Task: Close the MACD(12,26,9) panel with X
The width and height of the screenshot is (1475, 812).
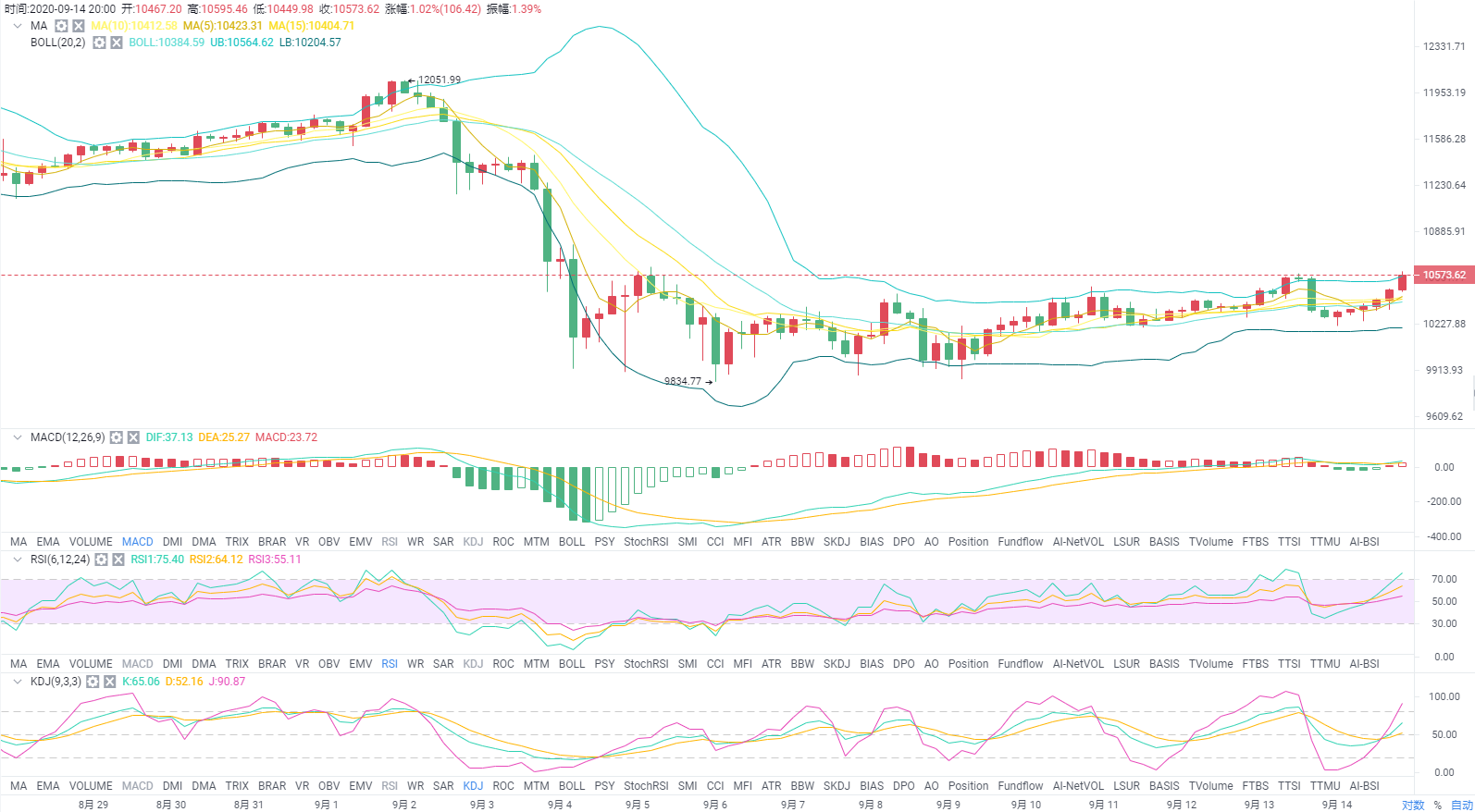Action: pyautogui.click(x=133, y=437)
